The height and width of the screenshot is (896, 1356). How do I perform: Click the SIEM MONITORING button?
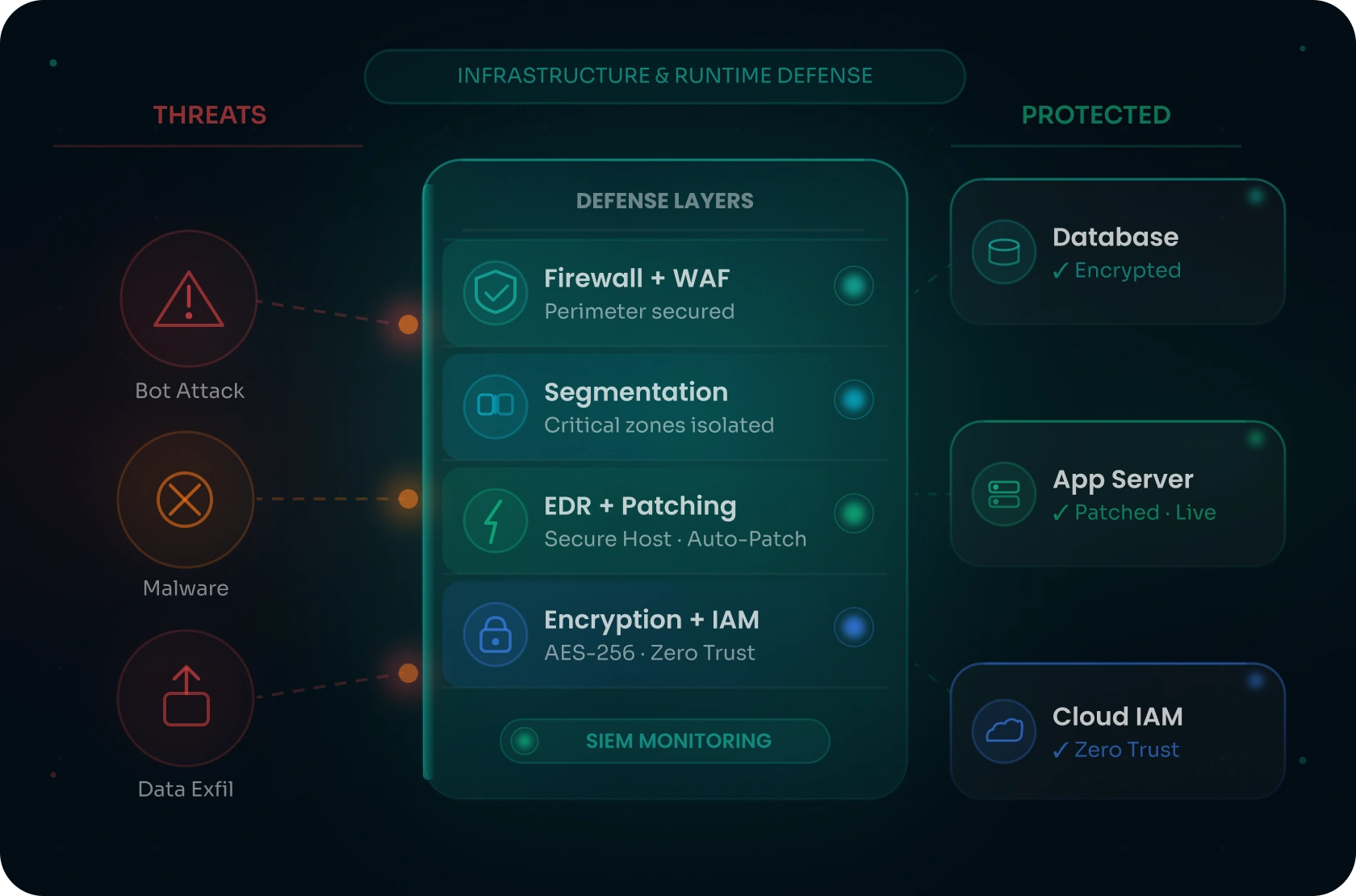(x=665, y=741)
